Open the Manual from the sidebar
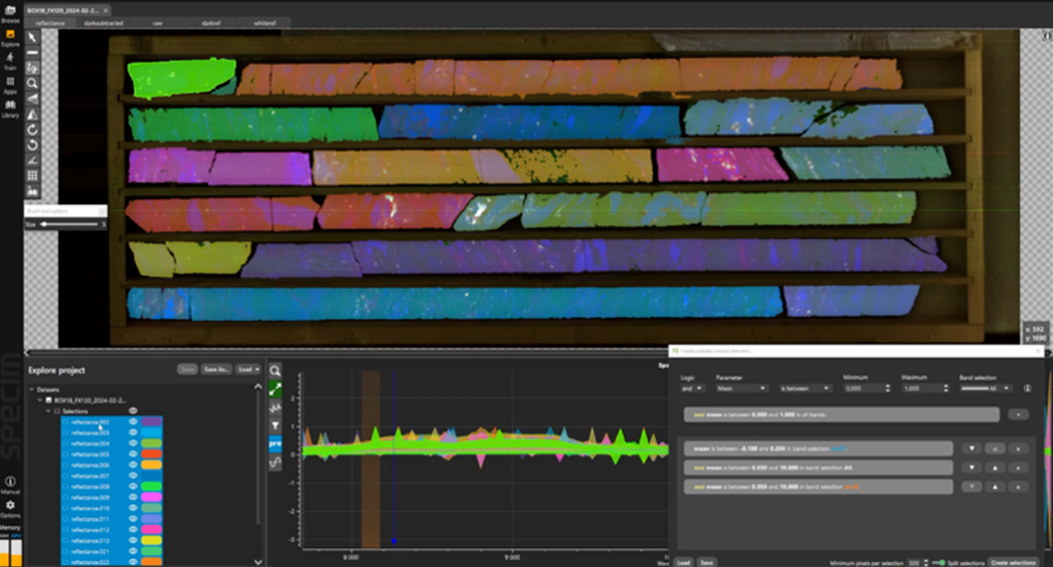Screen dimensions: 1053x567 tap(10, 485)
